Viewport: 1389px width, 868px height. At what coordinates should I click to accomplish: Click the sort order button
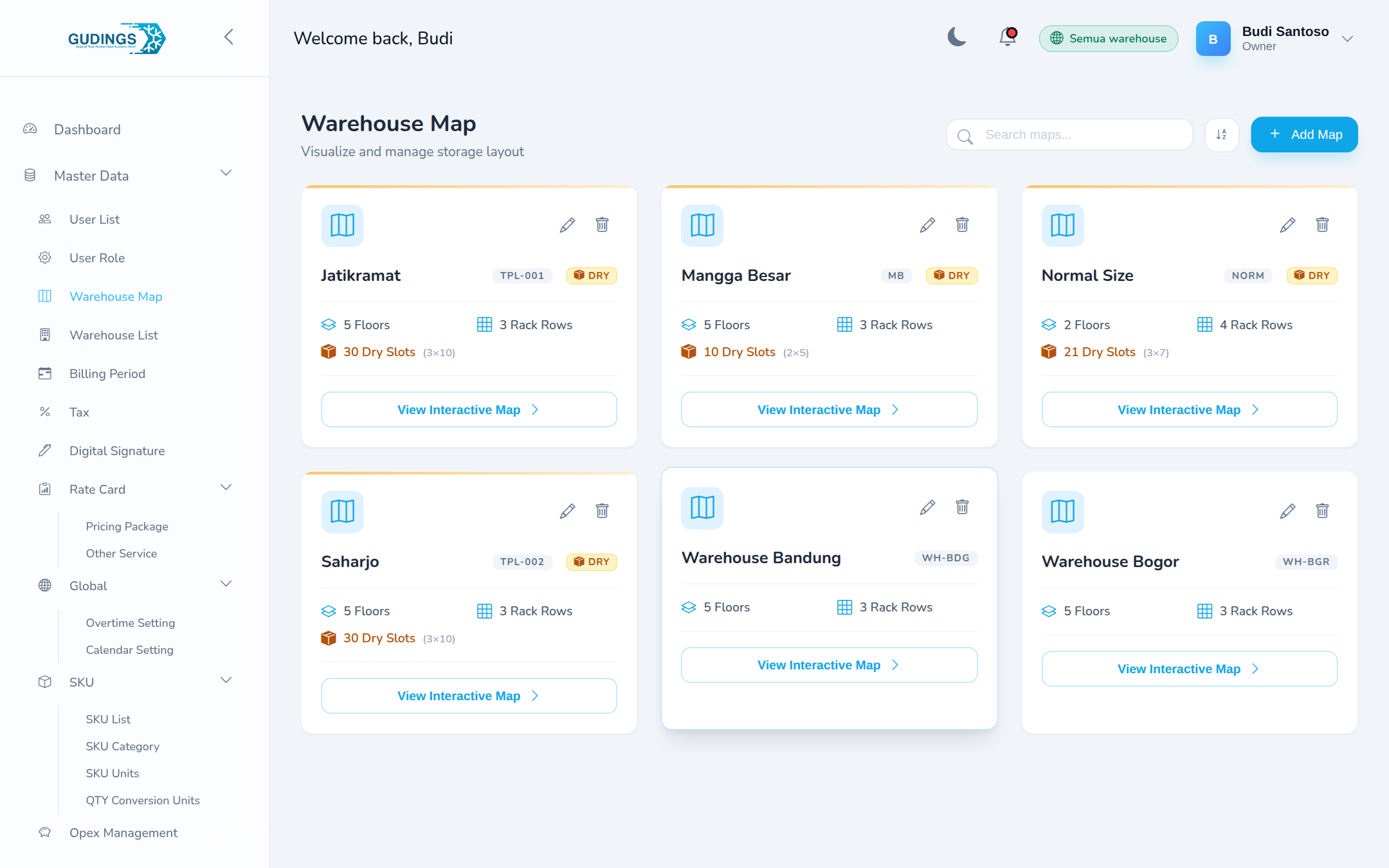pos(1222,135)
